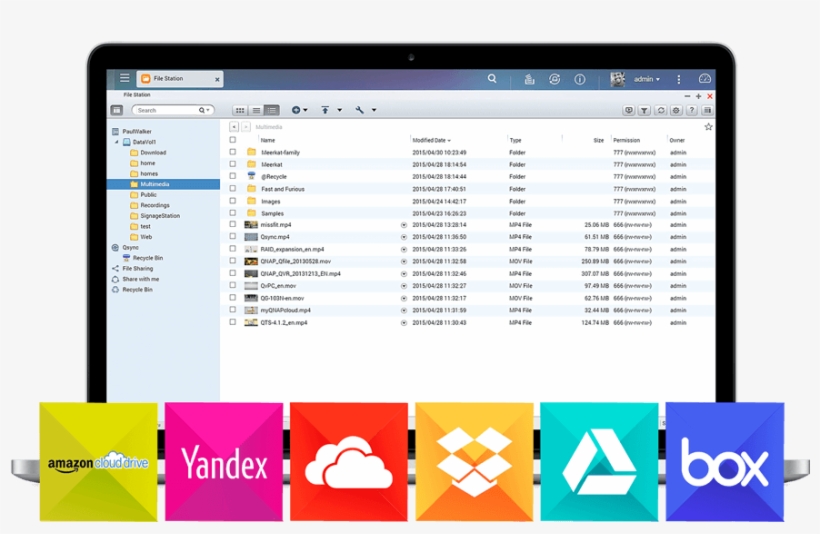The image size is (820, 534).
Task: Collapse the DataVol1 tree node
Action: [116, 142]
